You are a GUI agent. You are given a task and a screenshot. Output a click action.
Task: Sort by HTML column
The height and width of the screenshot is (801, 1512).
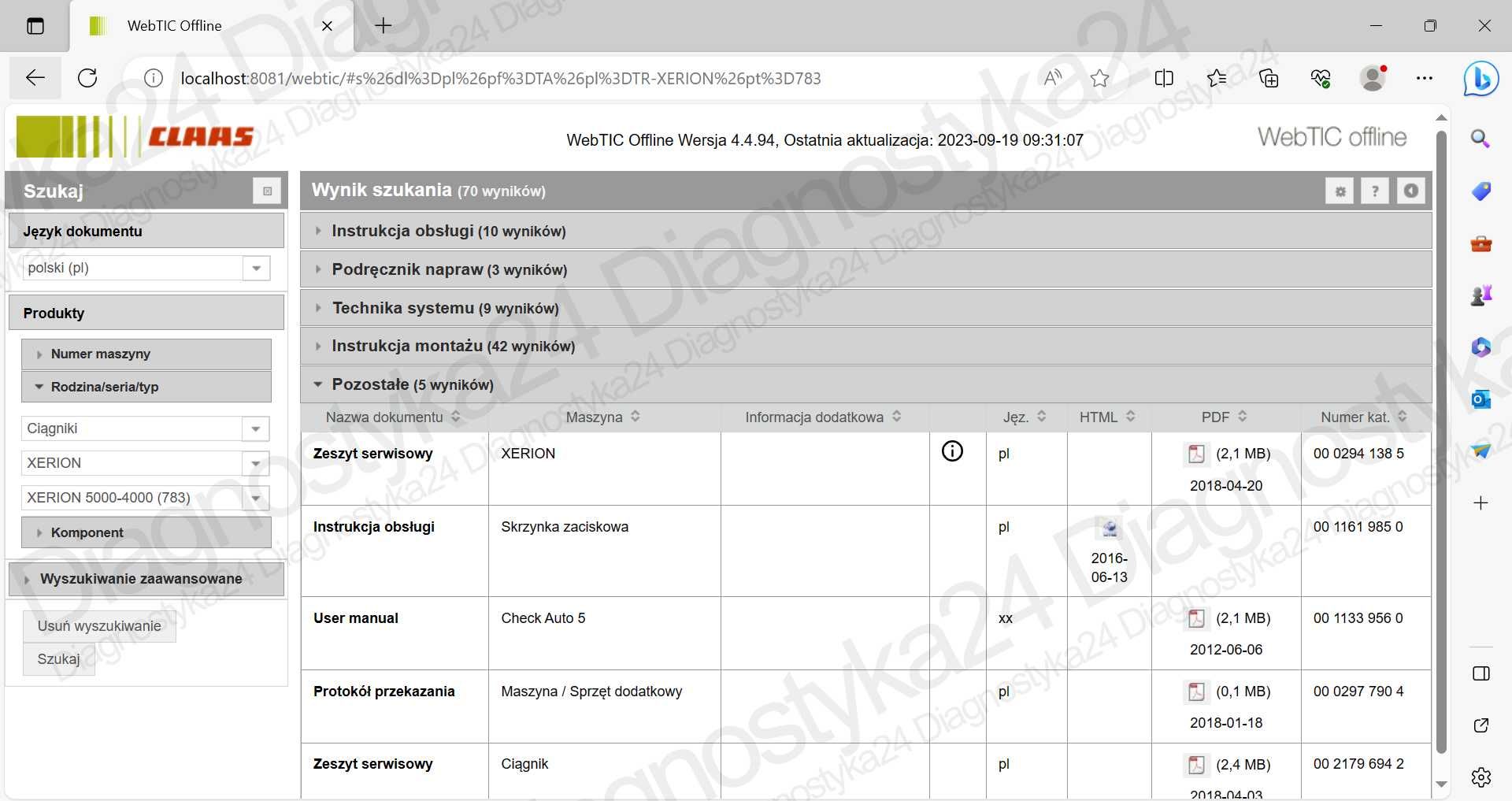click(x=1109, y=417)
